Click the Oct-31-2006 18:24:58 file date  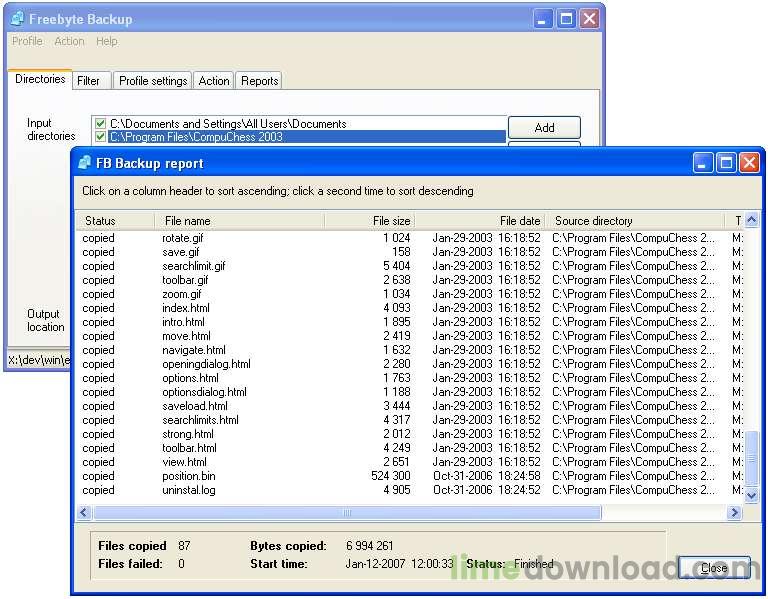click(487, 476)
